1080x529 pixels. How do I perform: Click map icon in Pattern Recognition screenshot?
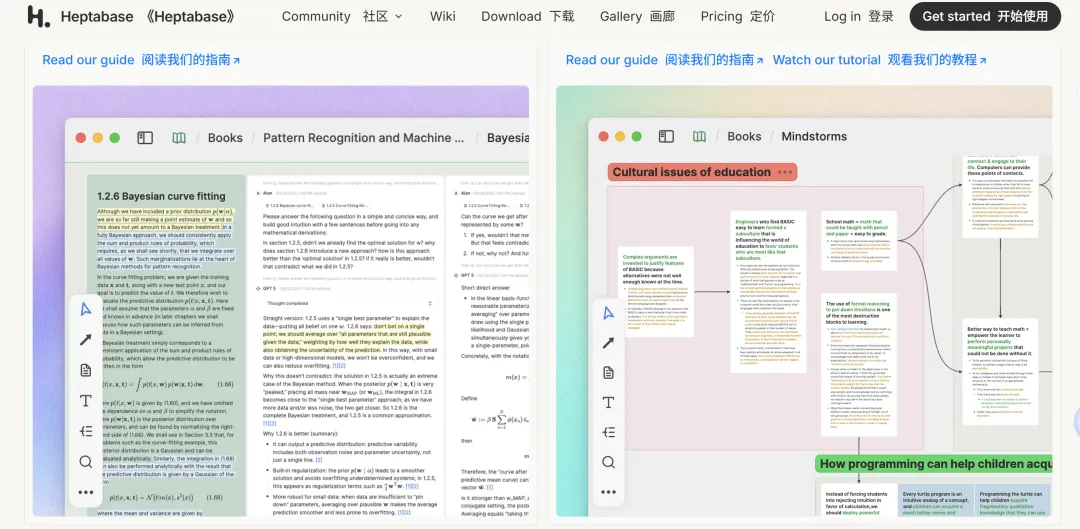179,138
